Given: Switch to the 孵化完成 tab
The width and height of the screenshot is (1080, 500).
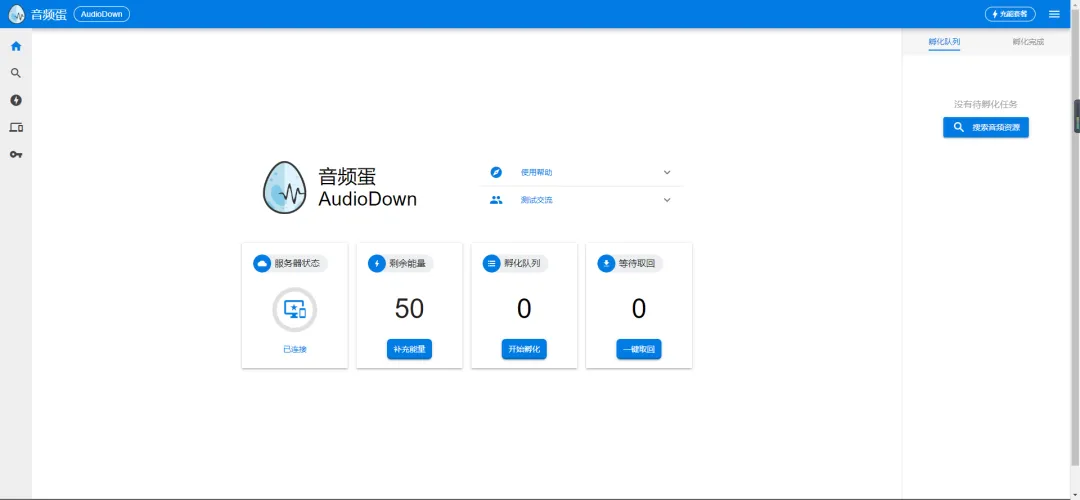Looking at the screenshot, I should 1028,42.
